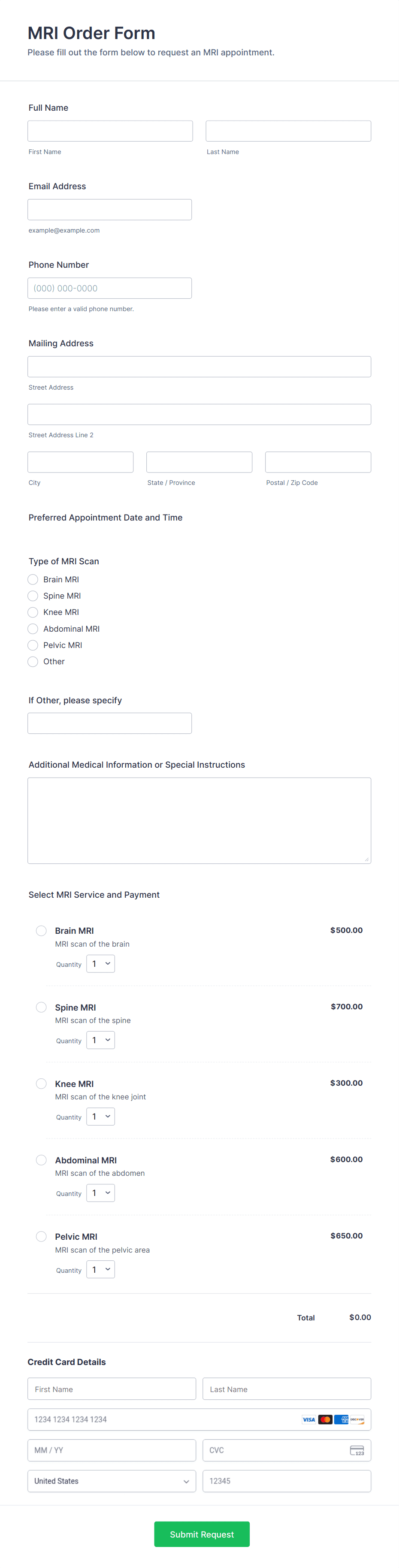
Task: Click the Visa card icon
Action: click(309, 1420)
